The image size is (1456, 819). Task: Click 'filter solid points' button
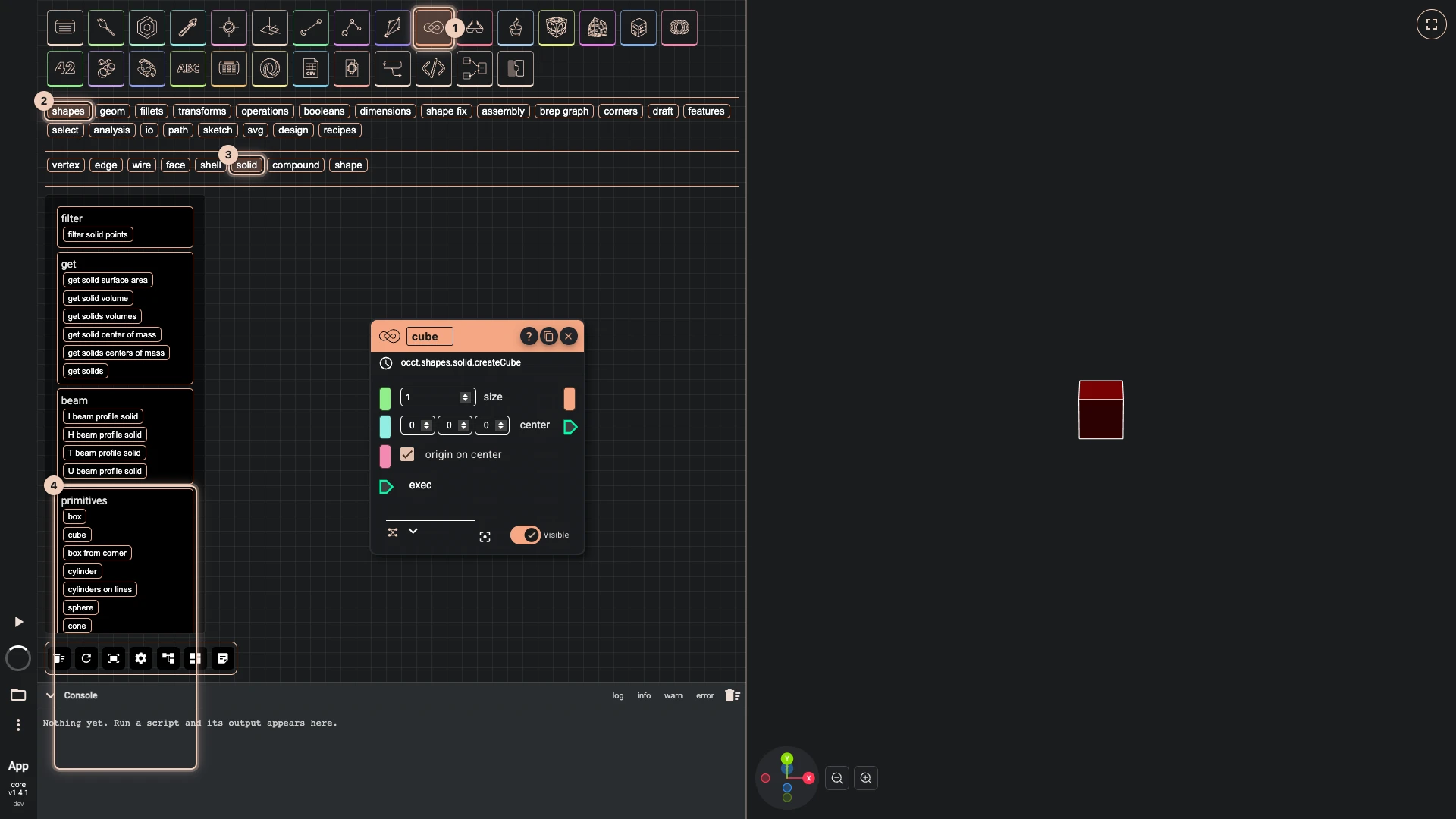[98, 234]
